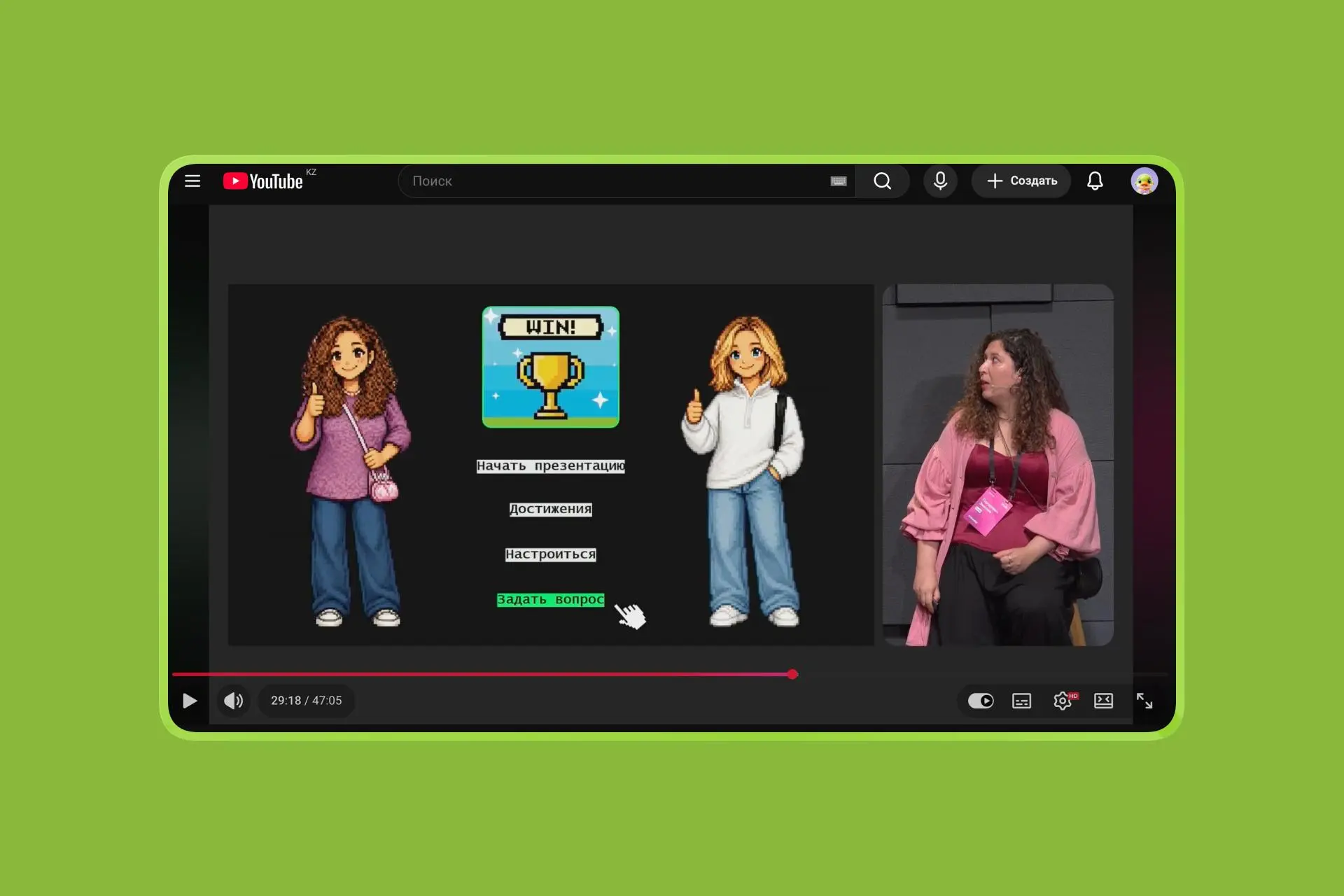
Task: Open the account avatar menu
Action: point(1144,181)
